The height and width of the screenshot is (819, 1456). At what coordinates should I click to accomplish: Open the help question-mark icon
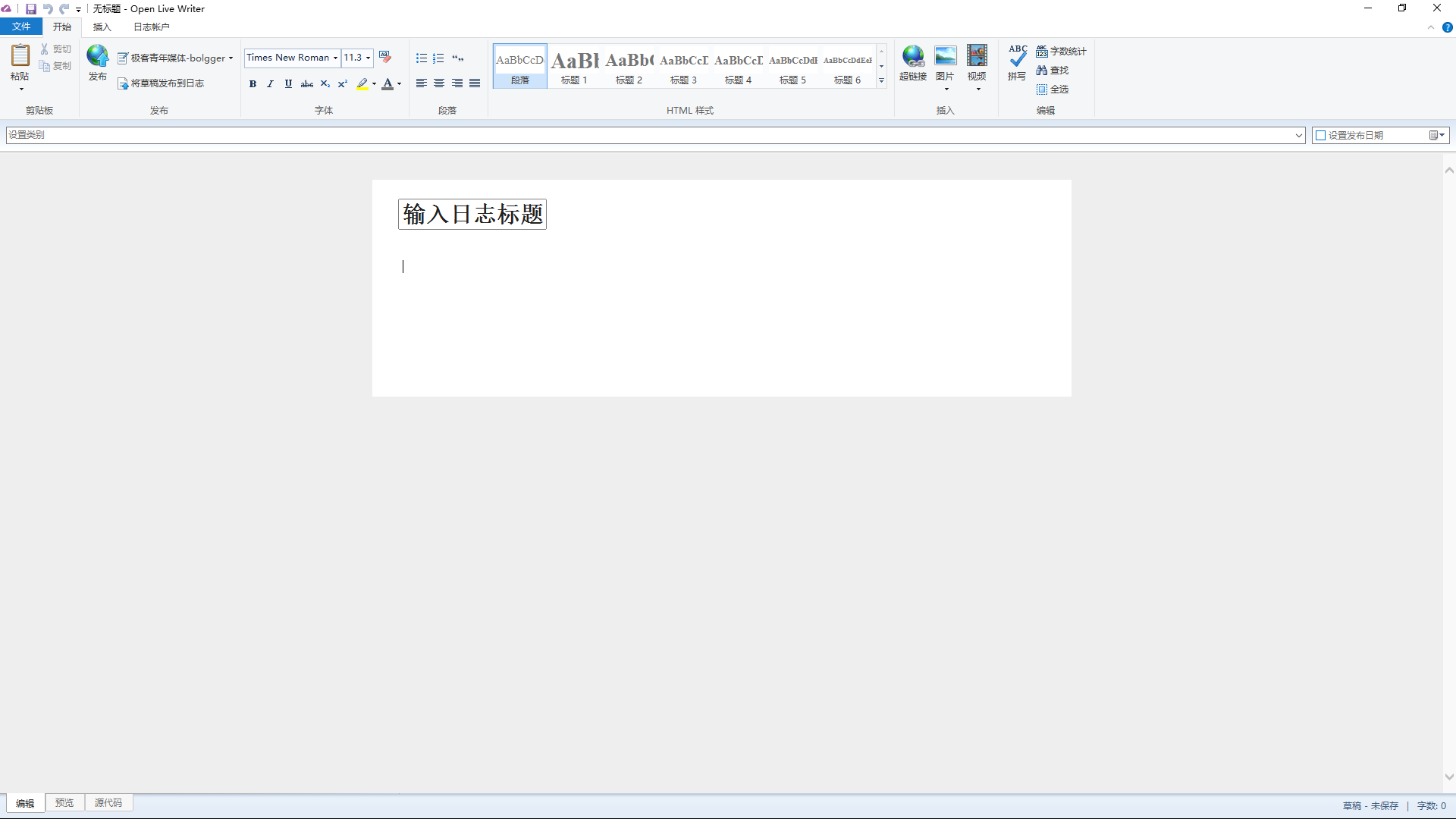[x=1447, y=27]
